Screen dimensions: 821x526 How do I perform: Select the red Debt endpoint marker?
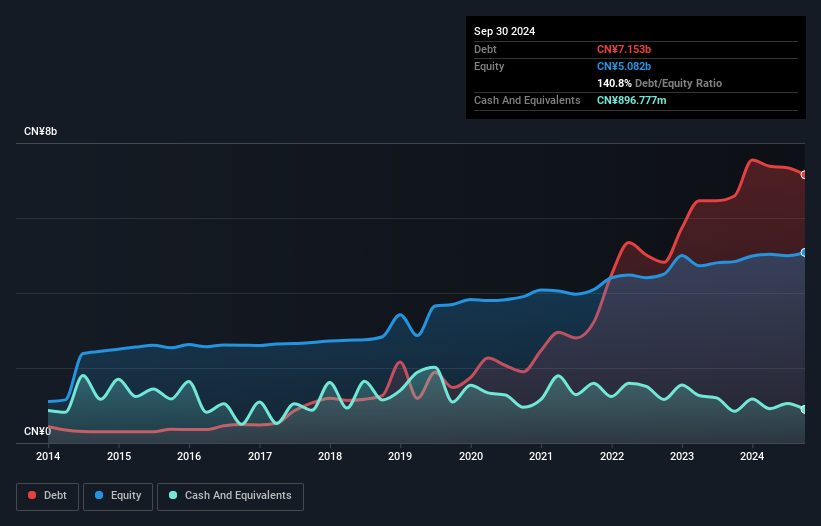click(804, 175)
